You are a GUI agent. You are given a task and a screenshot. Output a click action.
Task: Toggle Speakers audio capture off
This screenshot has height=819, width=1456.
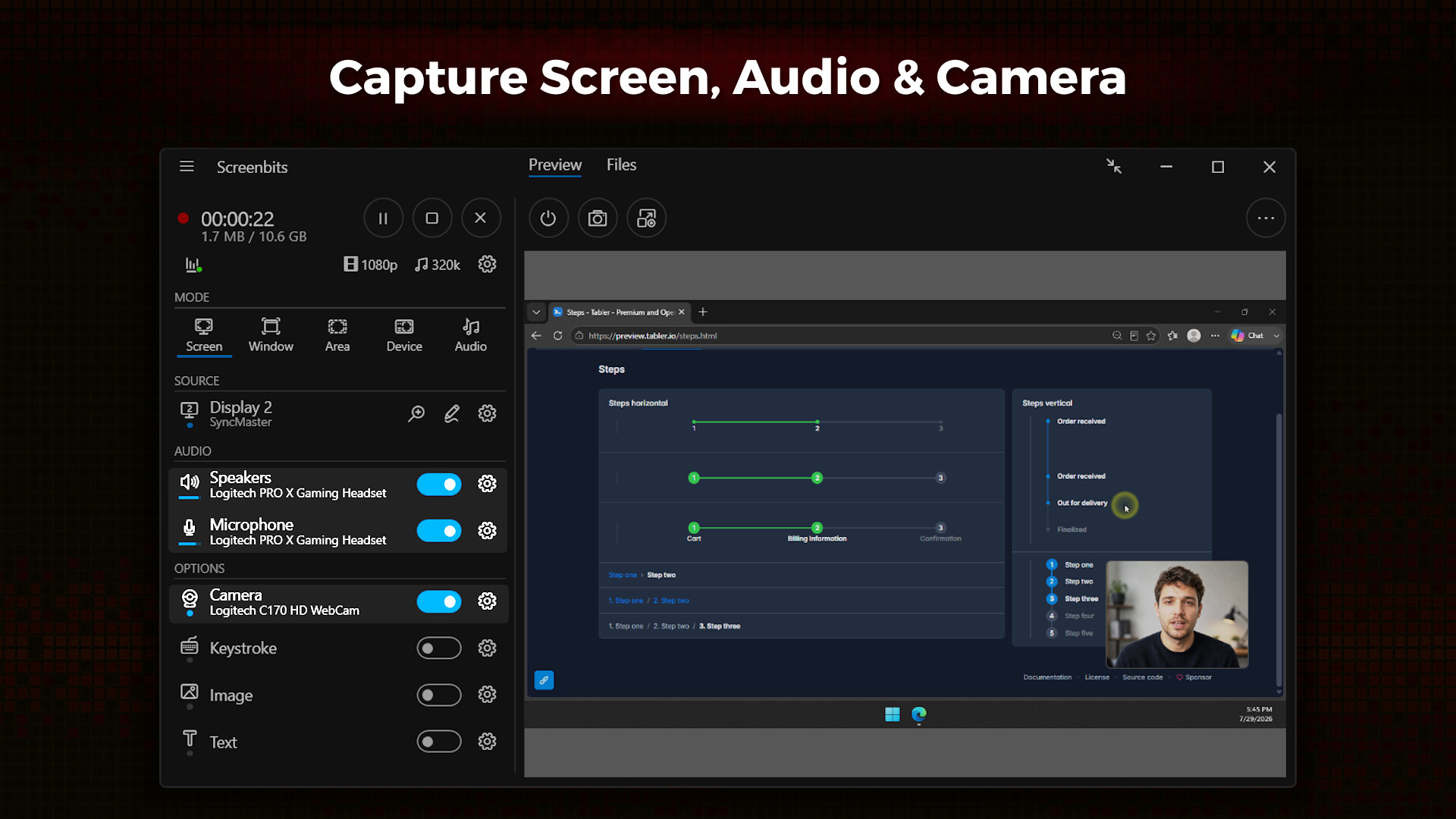point(439,484)
